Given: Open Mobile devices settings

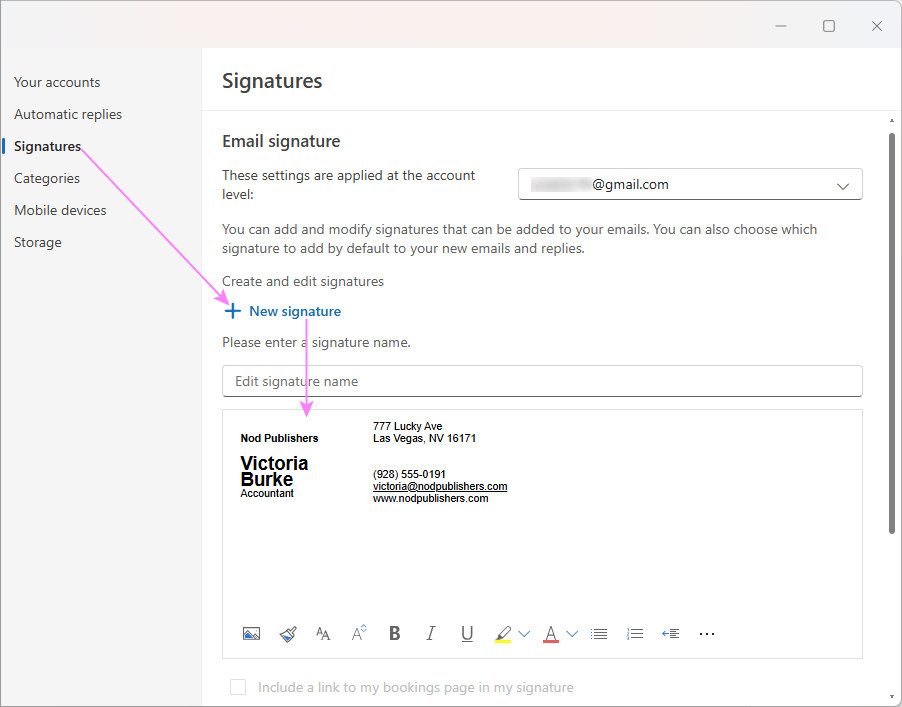Looking at the screenshot, I should click(60, 211).
